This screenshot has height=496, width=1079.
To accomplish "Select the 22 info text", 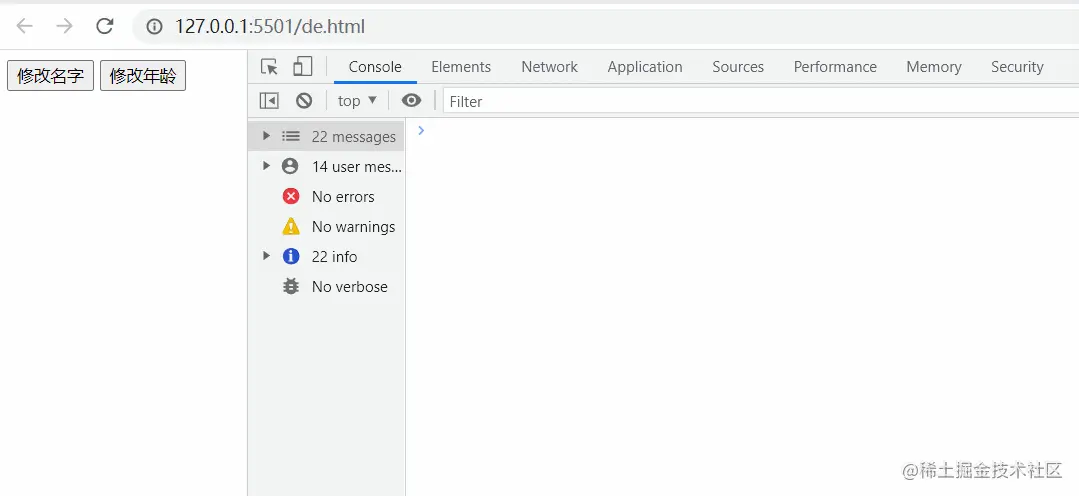I will [334, 257].
